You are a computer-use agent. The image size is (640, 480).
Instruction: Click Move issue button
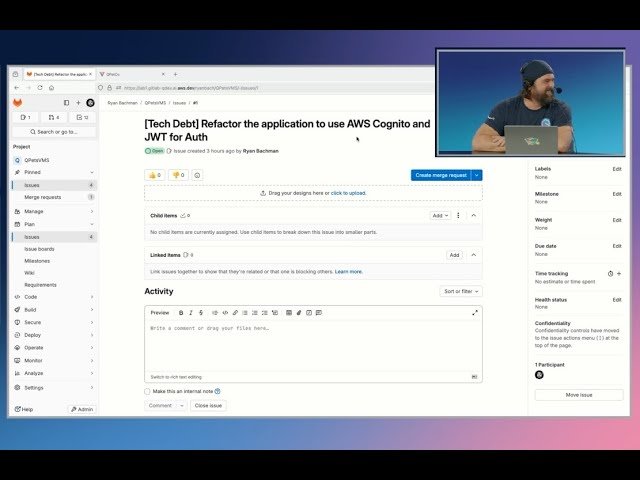tap(579, 395)
